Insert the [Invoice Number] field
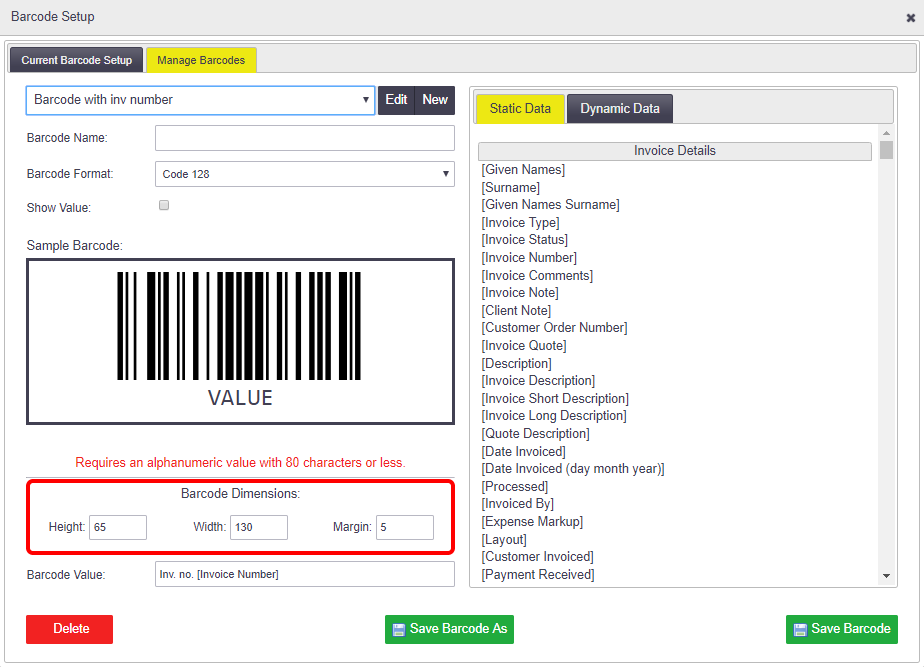The height and width of the screenshot is (667, 924). pyautogui.click(x=529, y=257)
